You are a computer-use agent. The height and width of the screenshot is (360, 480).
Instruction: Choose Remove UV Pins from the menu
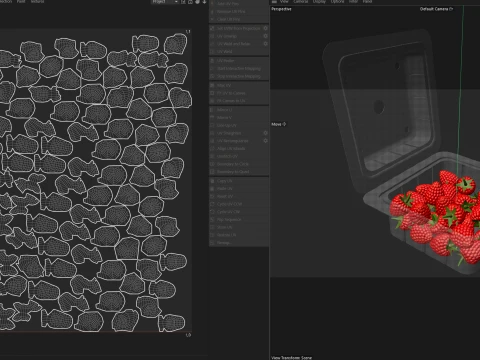(x=239, y=12)
